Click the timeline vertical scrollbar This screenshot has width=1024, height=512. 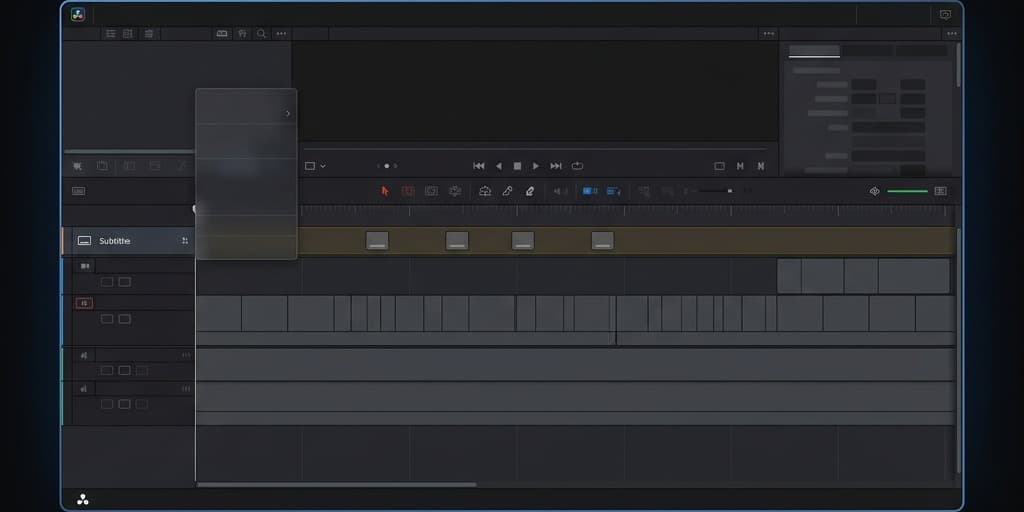click(958, 350)
